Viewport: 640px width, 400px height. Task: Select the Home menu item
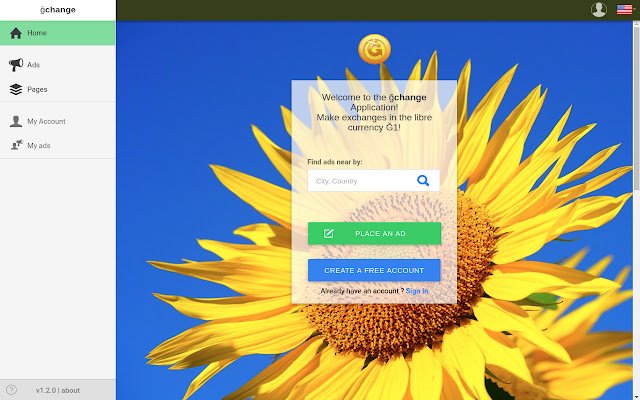[x=58, y=33]
